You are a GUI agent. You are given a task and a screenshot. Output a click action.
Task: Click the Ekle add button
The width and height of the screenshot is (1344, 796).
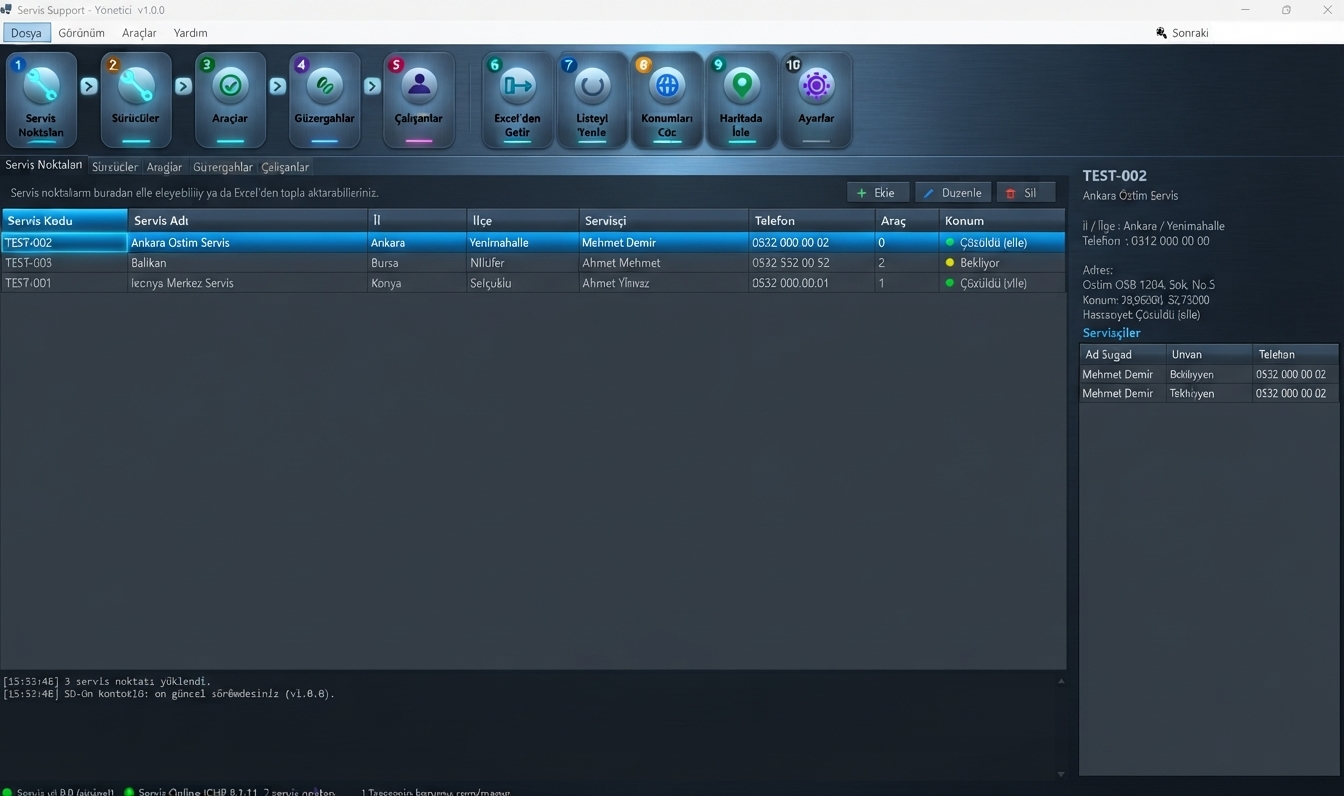[878, 193]
